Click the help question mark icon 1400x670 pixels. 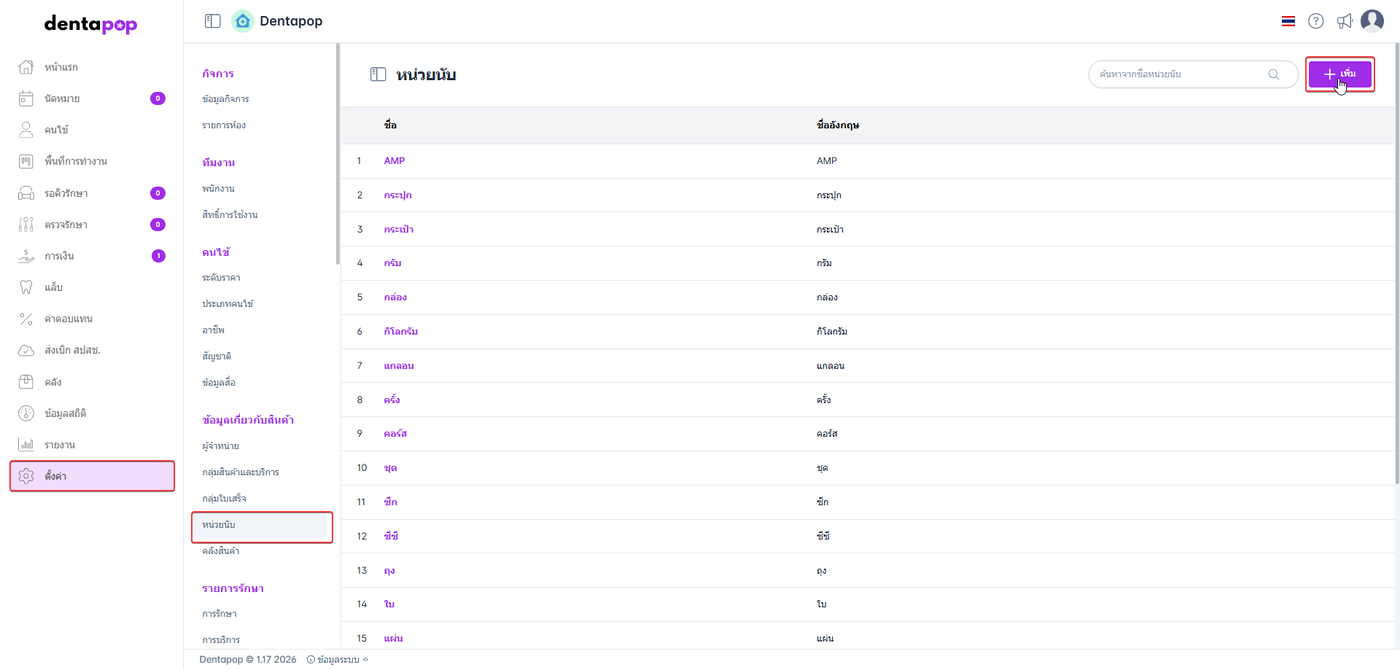pos(1316,21)
